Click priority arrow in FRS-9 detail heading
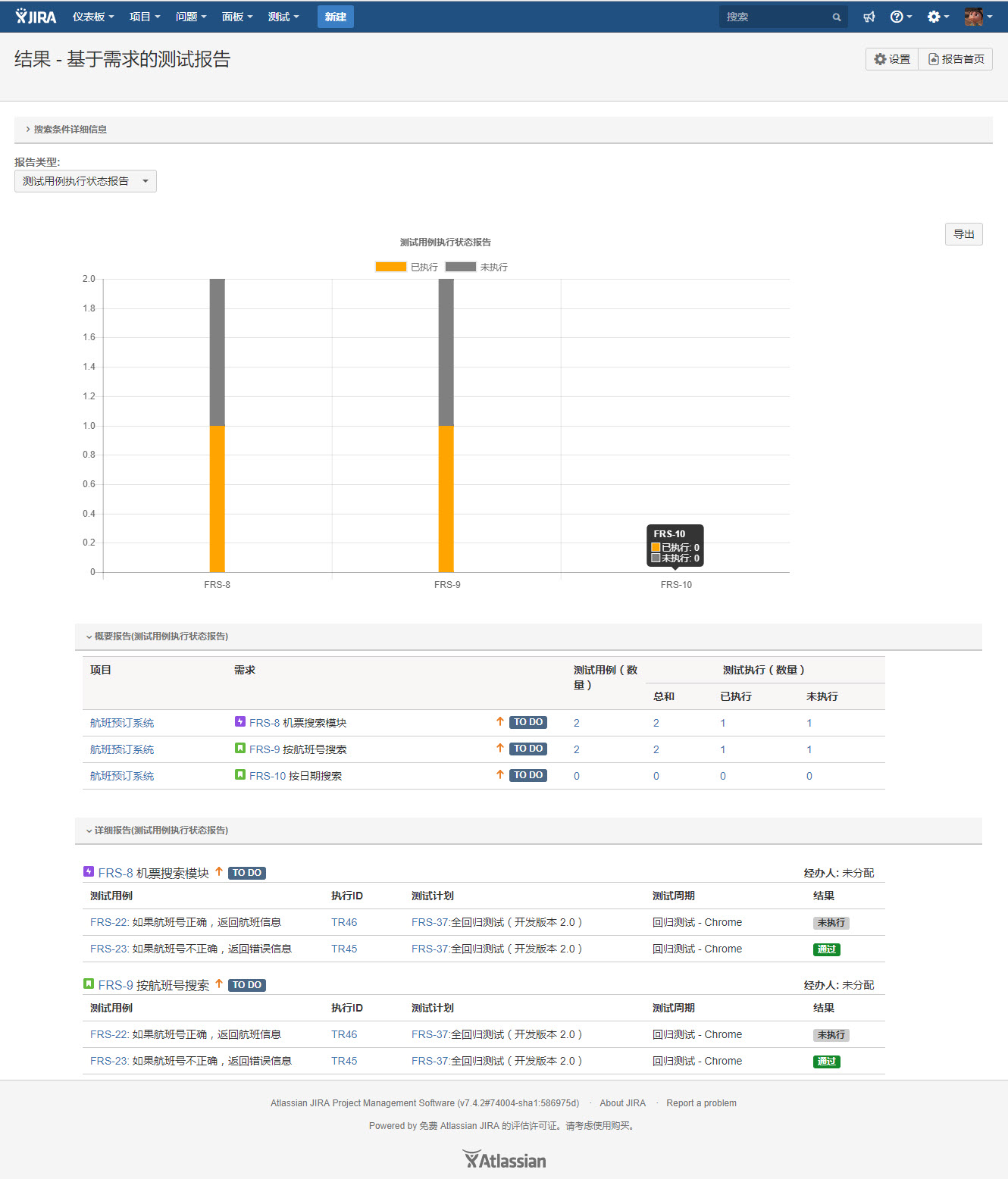Viewport: 1008px width, 1179px height. pos(219,984)
